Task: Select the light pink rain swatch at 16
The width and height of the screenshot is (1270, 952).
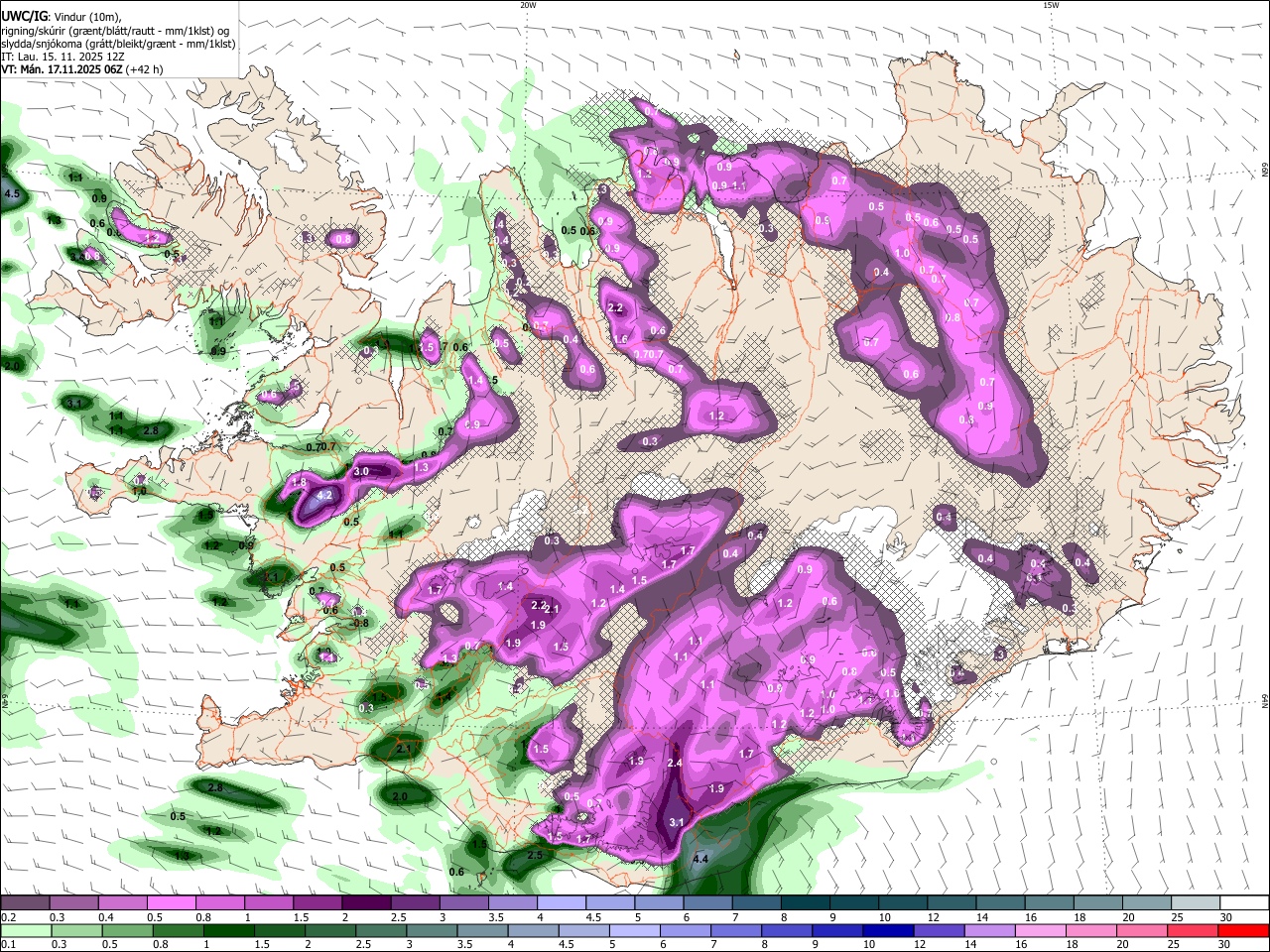Action: tap(1040, 930)
